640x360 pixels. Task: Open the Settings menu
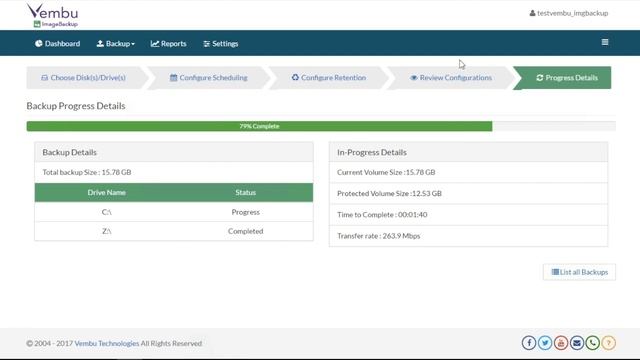point(221,44)
